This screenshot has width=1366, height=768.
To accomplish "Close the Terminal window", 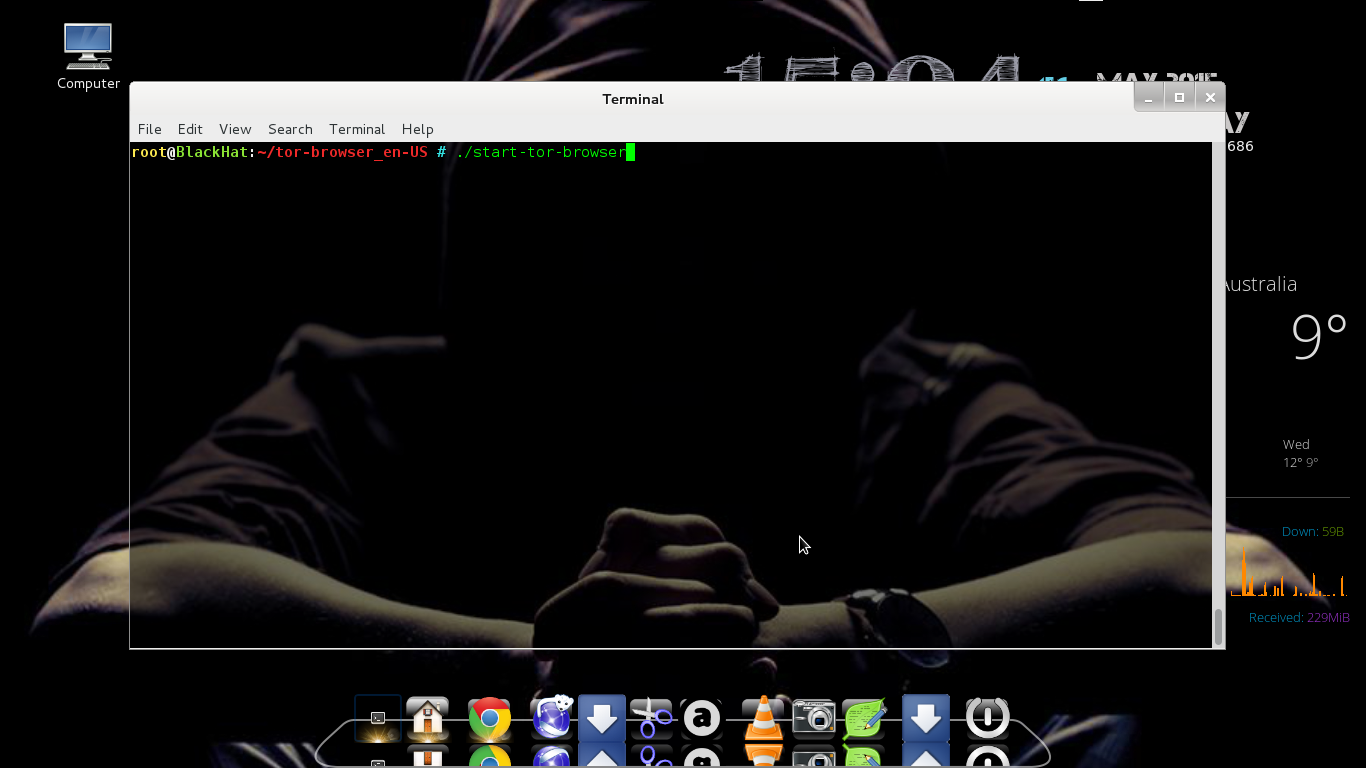I will click(x=1210, y=98).
